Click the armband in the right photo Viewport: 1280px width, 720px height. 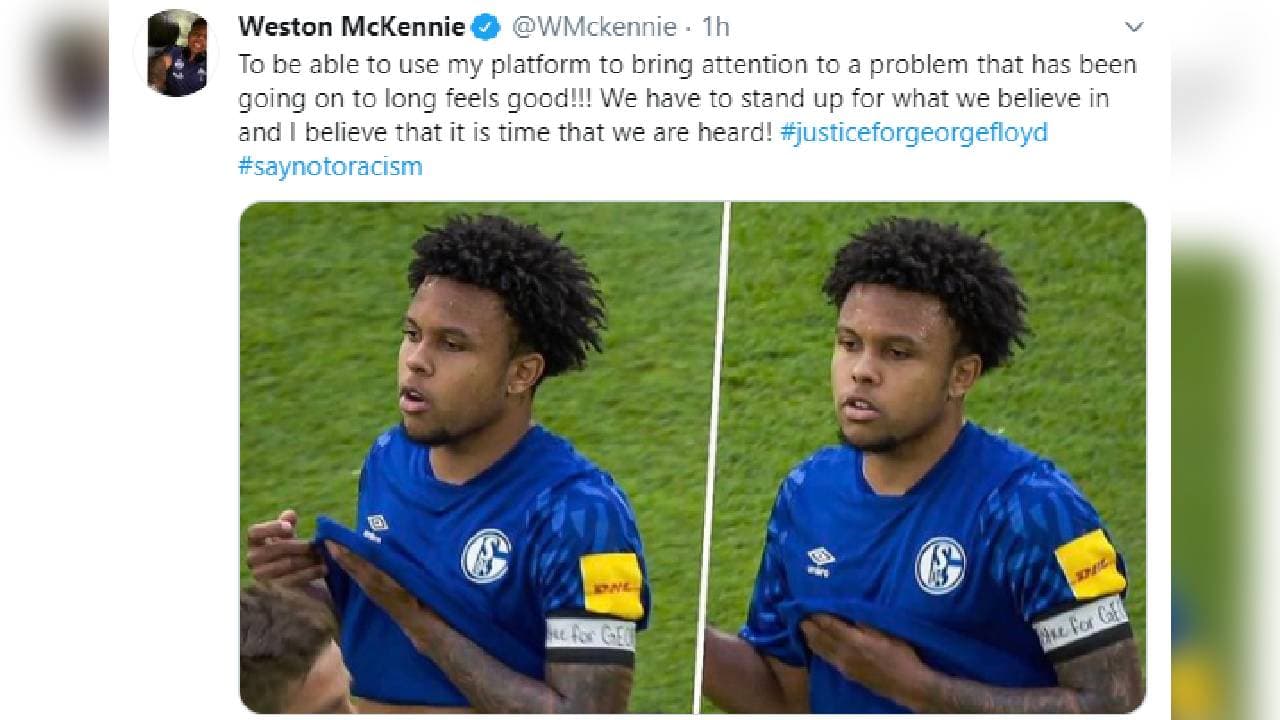coord(1081,628)
